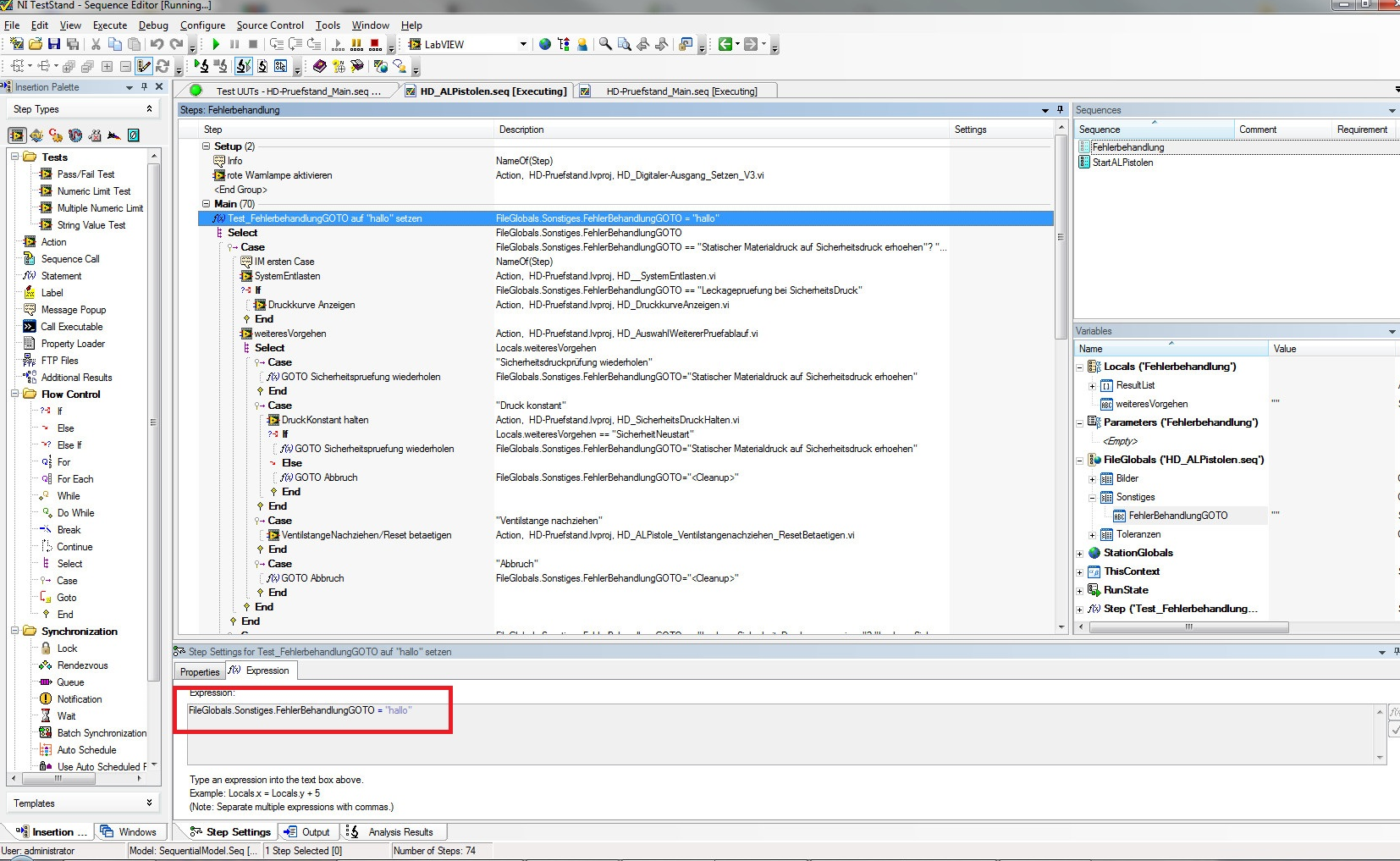Switch to HD-Pruefstand_Main.seq [Executing] tab
1400x861 pixels.
681,91
